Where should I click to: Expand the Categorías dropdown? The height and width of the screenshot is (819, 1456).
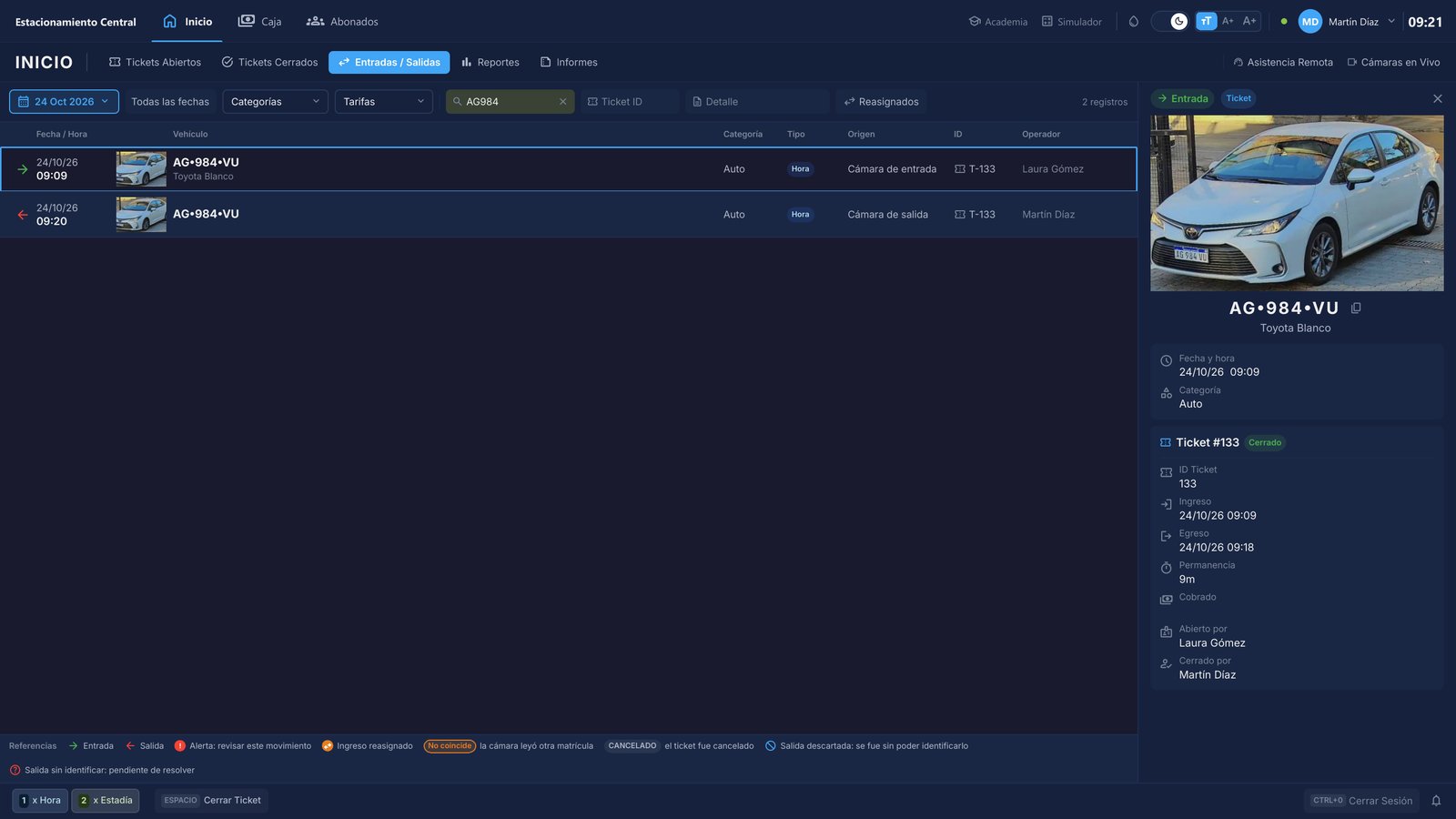pos(275,102)
